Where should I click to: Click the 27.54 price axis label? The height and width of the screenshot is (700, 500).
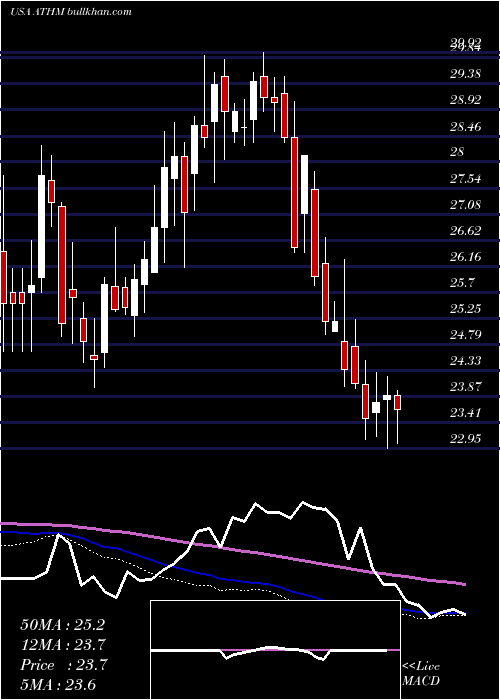pos(465,179)
